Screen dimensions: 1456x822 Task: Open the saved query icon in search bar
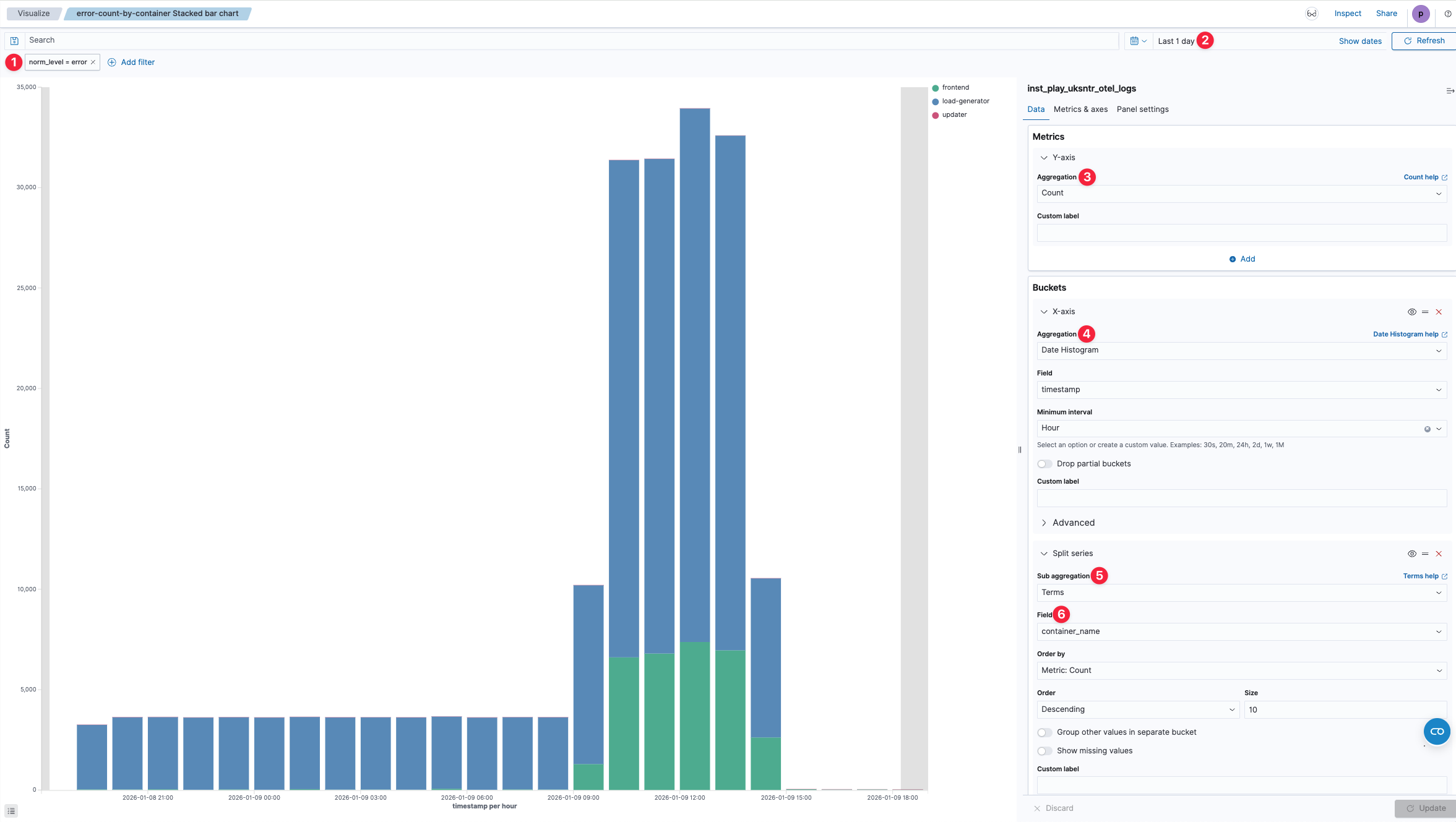[15, 40]
